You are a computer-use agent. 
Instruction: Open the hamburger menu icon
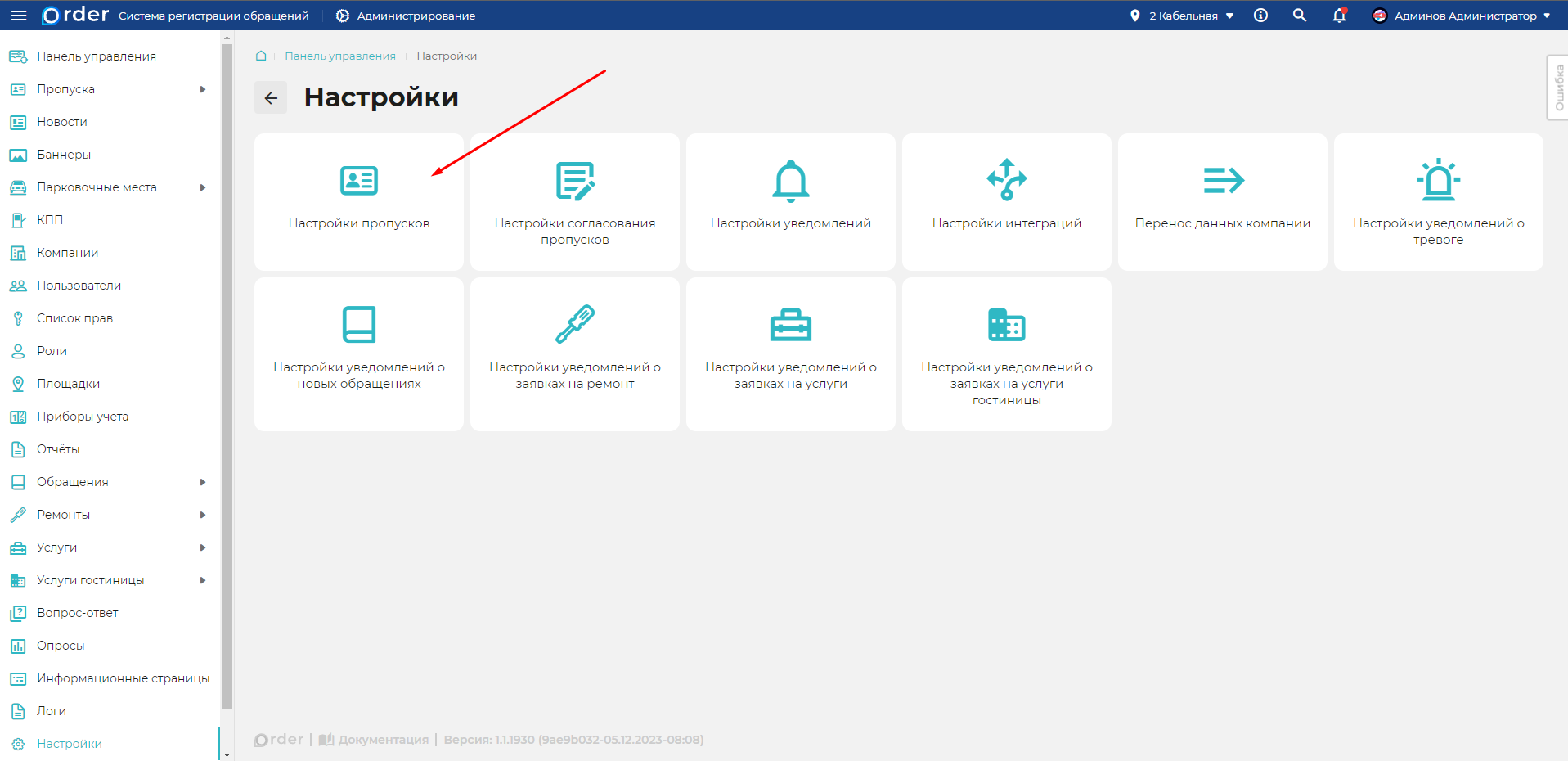[19, 16]
